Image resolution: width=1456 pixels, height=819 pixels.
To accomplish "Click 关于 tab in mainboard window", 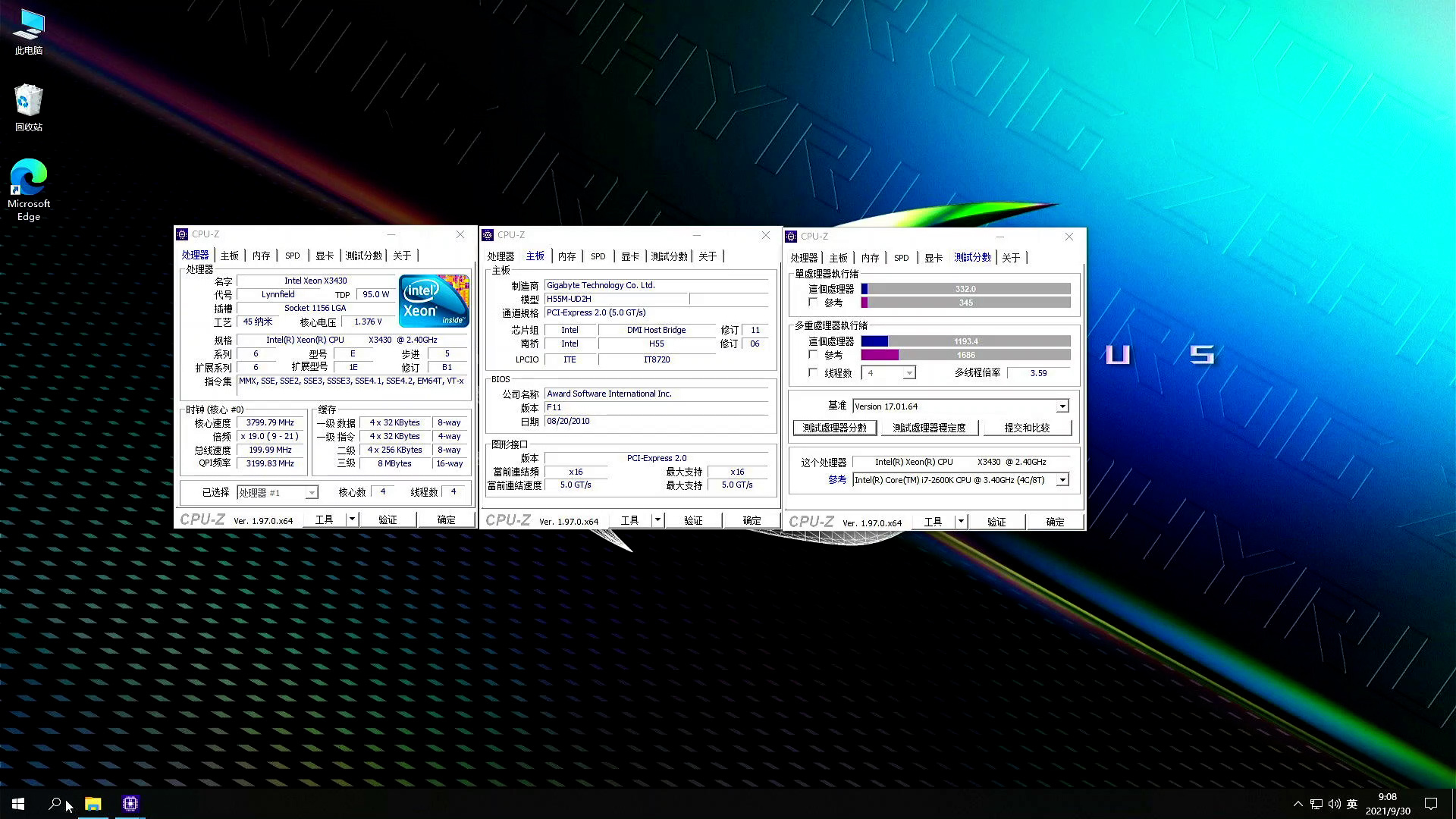I will coord(708,257).
